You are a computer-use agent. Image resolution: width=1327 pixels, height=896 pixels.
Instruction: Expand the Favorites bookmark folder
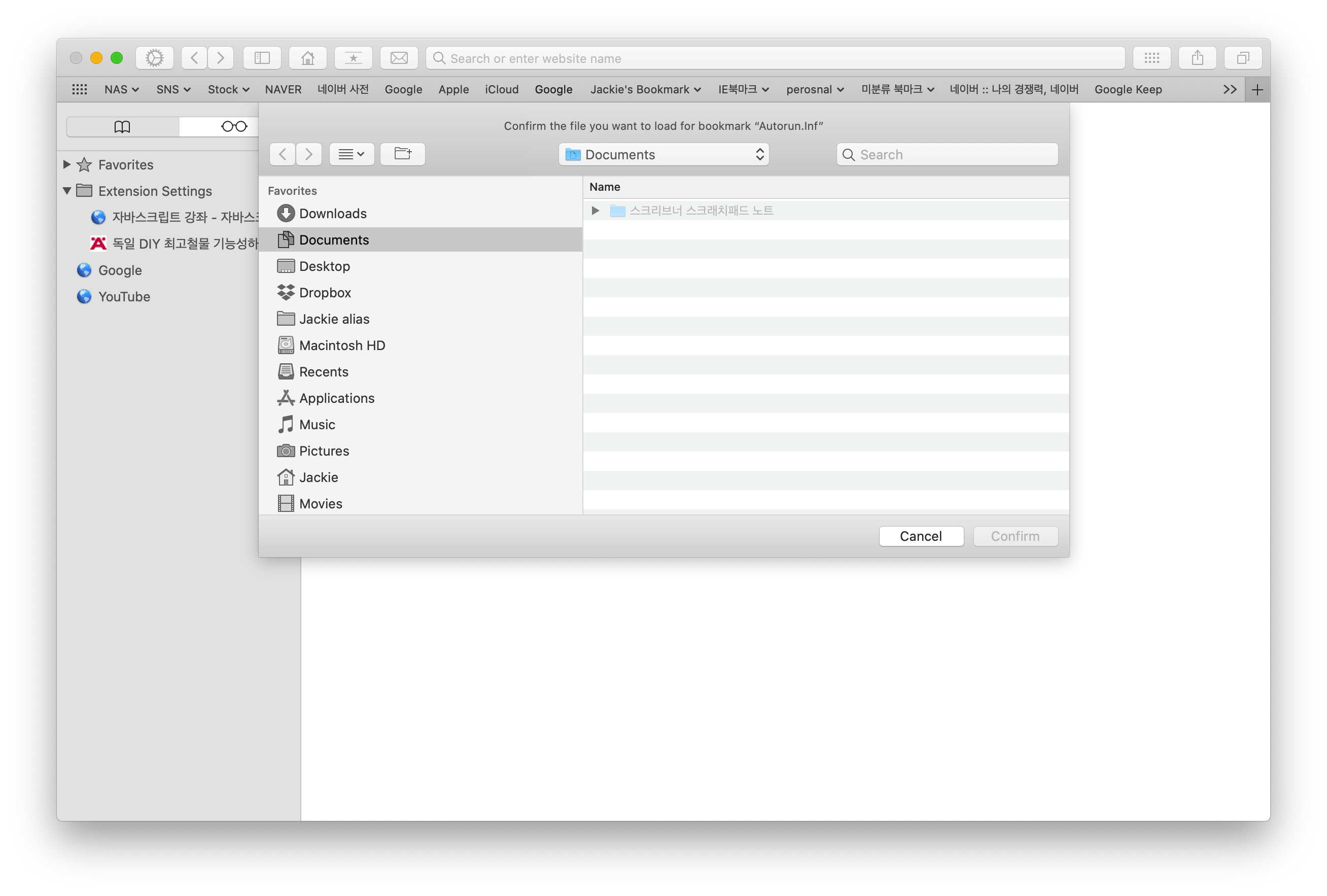[67, 164]
